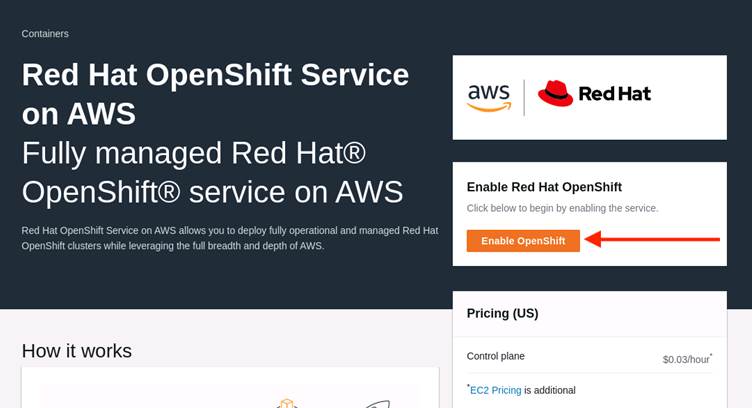Click the AWS logo

[x=489, y=96]
